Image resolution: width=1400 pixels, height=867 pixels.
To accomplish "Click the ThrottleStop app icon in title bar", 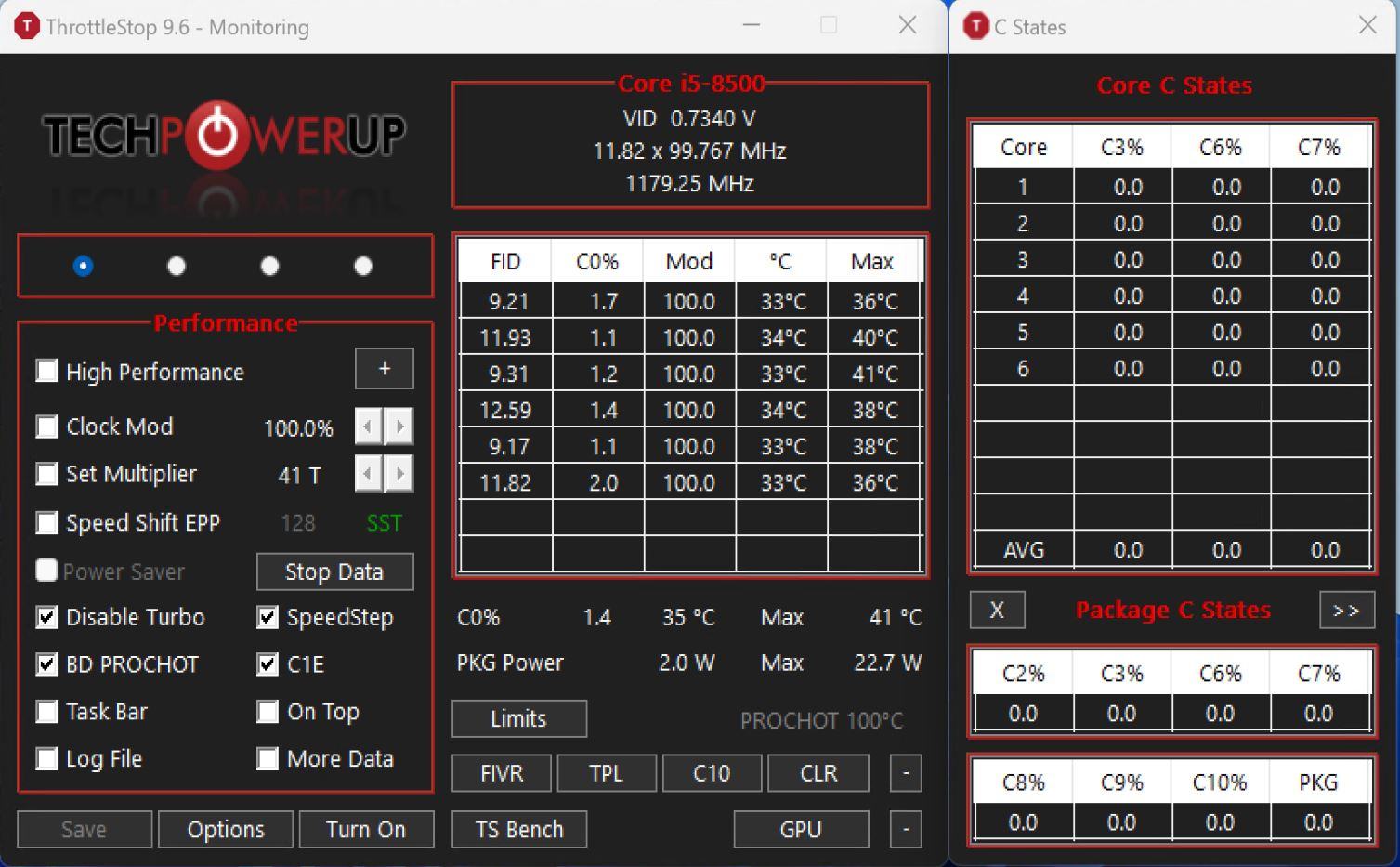I will pos(28,26).
